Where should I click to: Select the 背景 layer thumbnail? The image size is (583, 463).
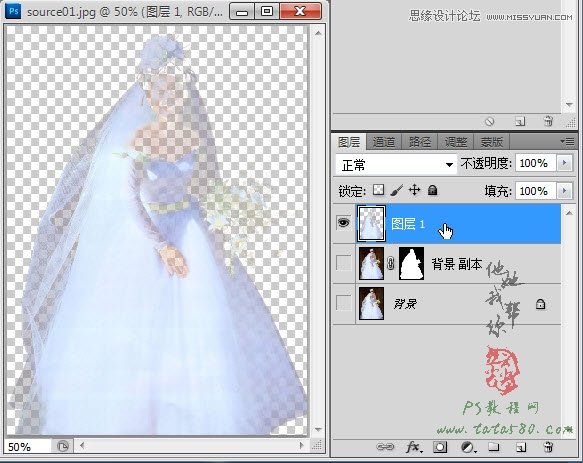pos(371,303)
